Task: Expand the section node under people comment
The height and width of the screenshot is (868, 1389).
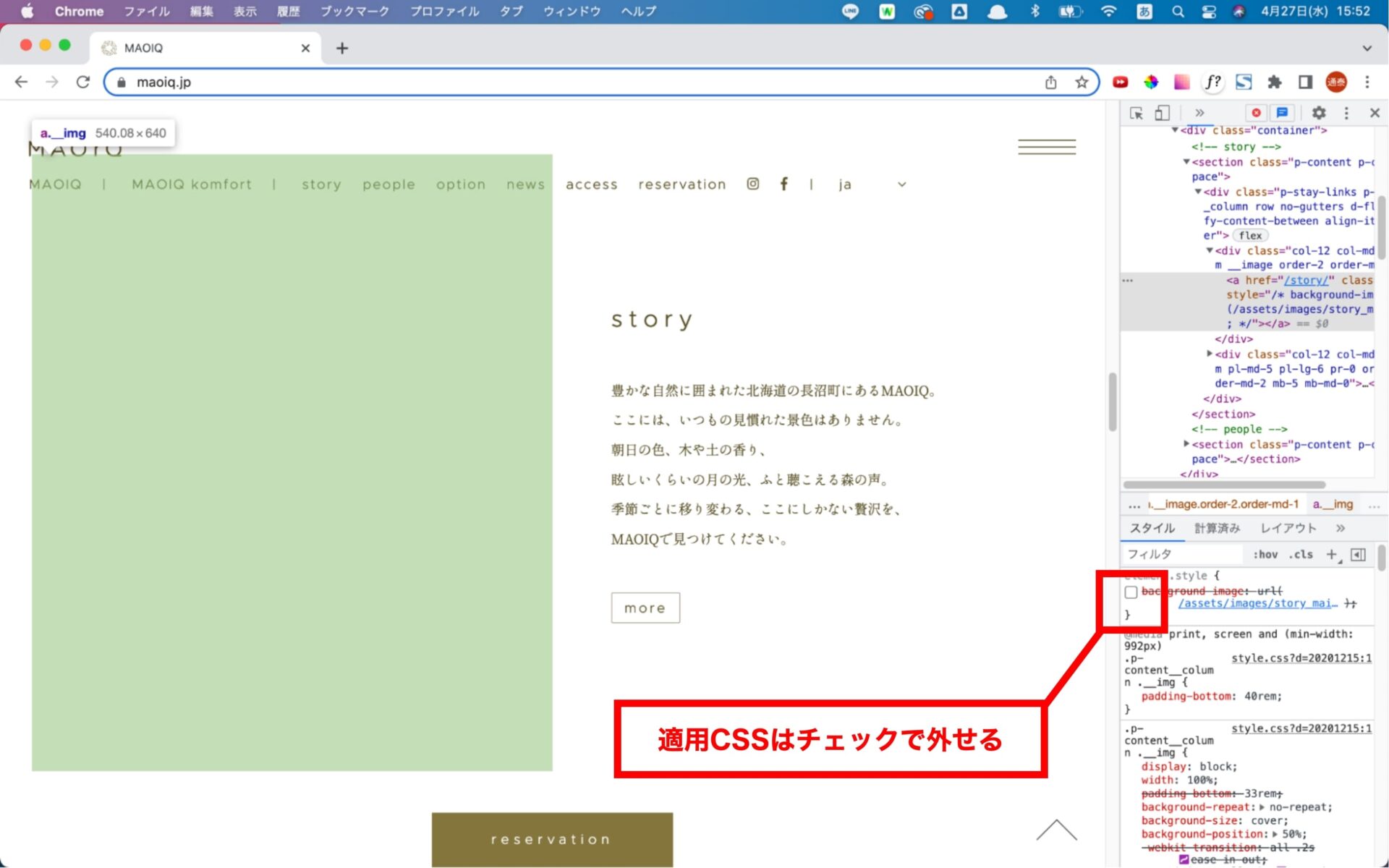Action: [x=1186, y=443]
